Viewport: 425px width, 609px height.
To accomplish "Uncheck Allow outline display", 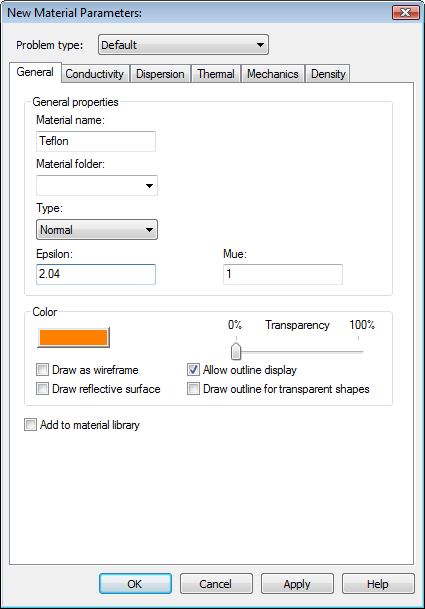I will 193,369.
